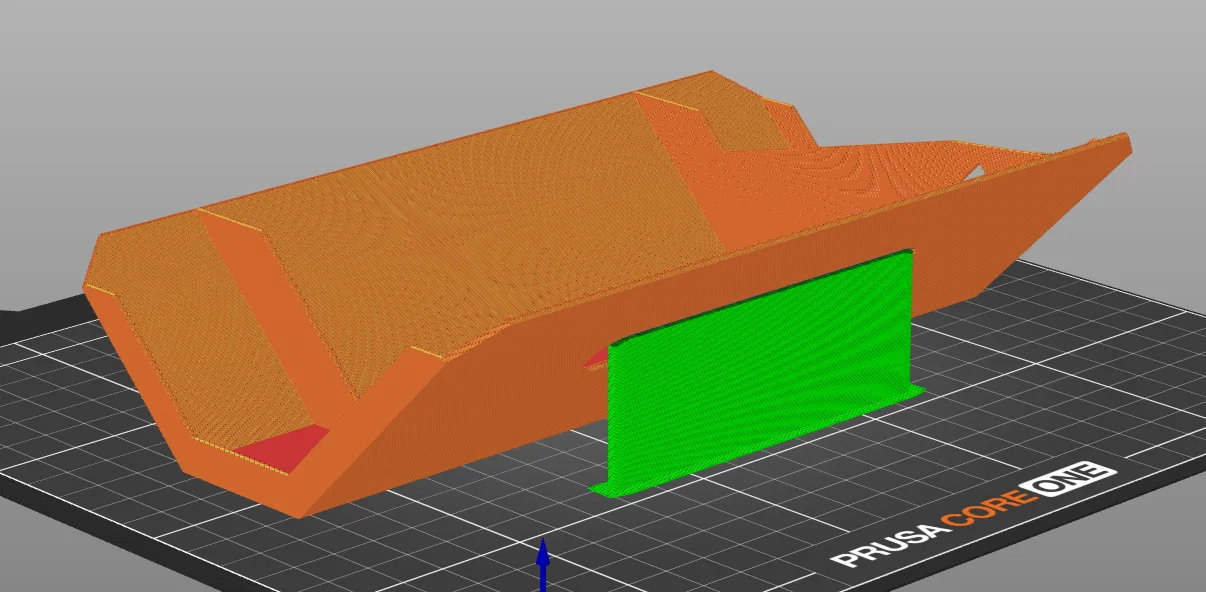Click the red bottom face inside model
Screen dimensions: 1206x592
(285, 449)
